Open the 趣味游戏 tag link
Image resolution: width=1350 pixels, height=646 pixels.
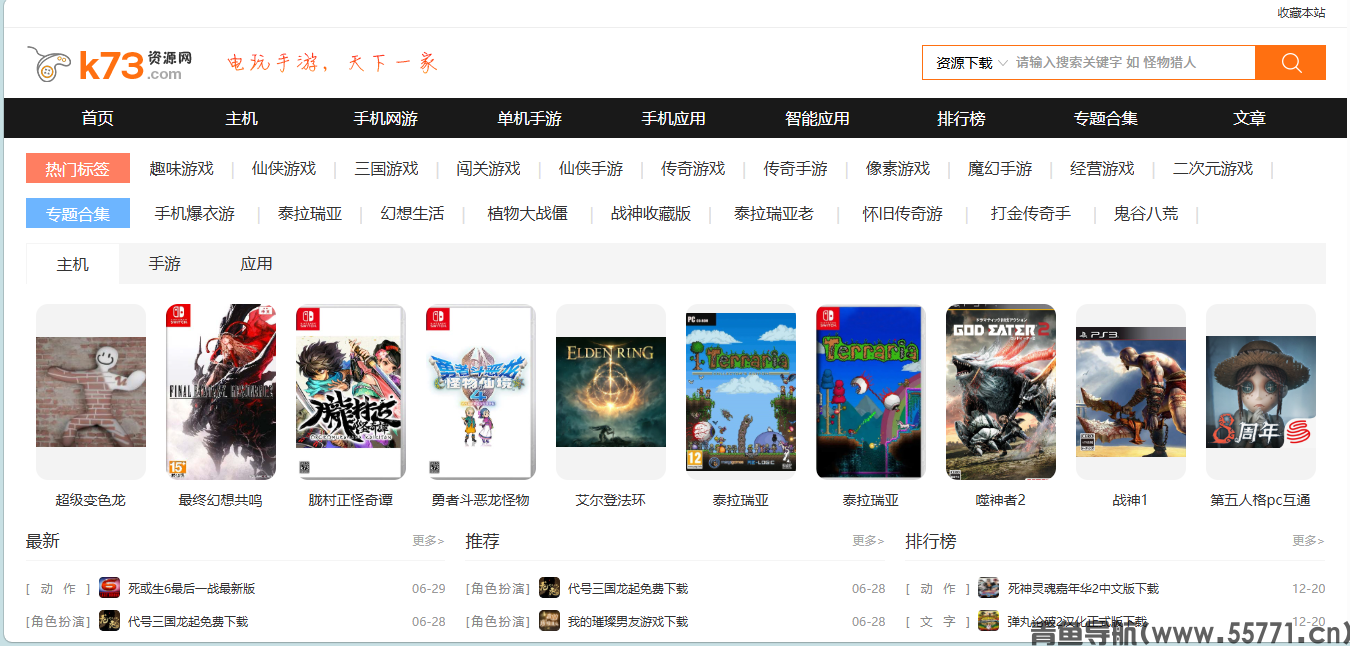182,169
